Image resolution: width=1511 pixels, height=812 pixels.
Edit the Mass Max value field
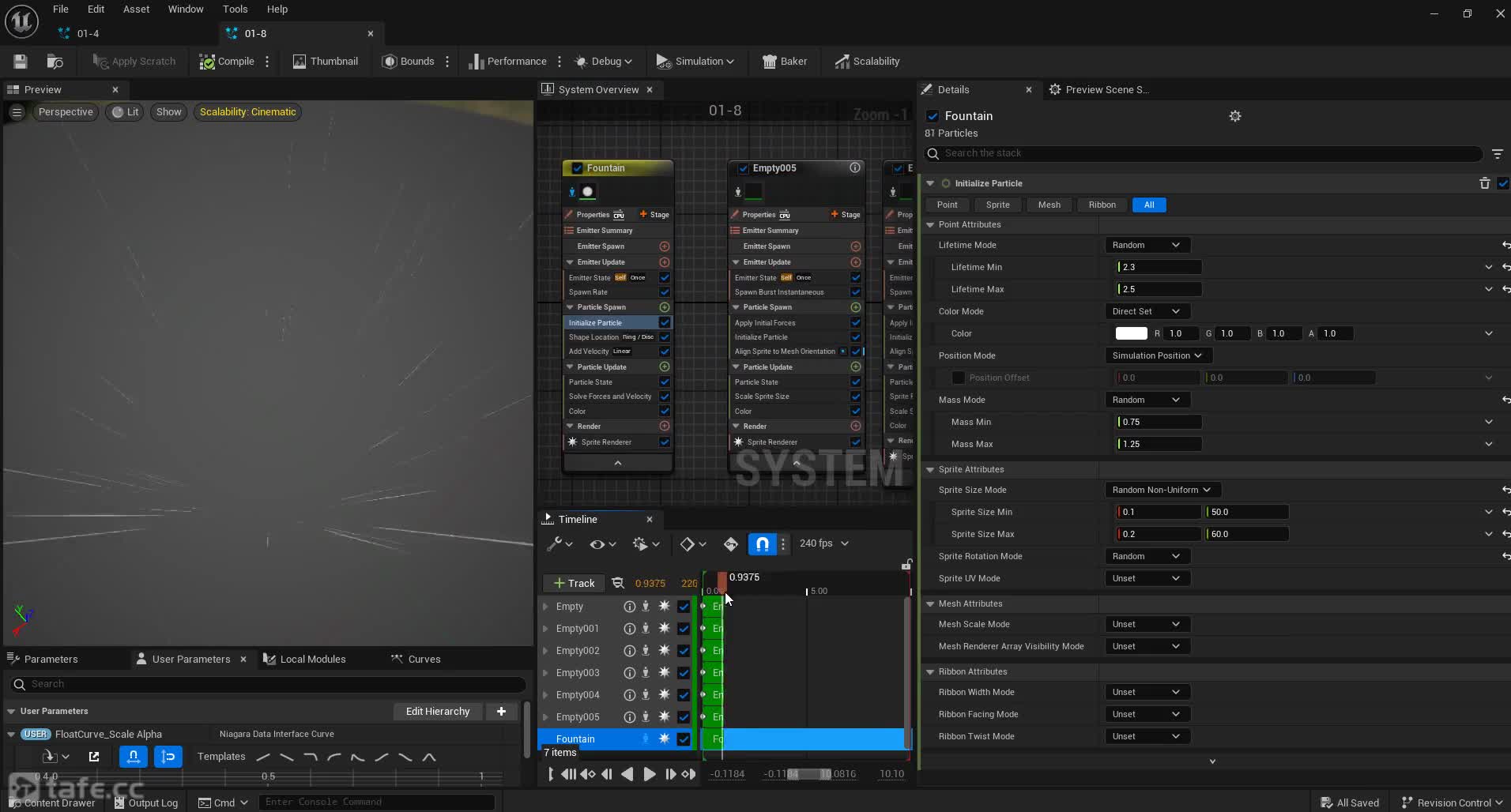coord(1159,444)
